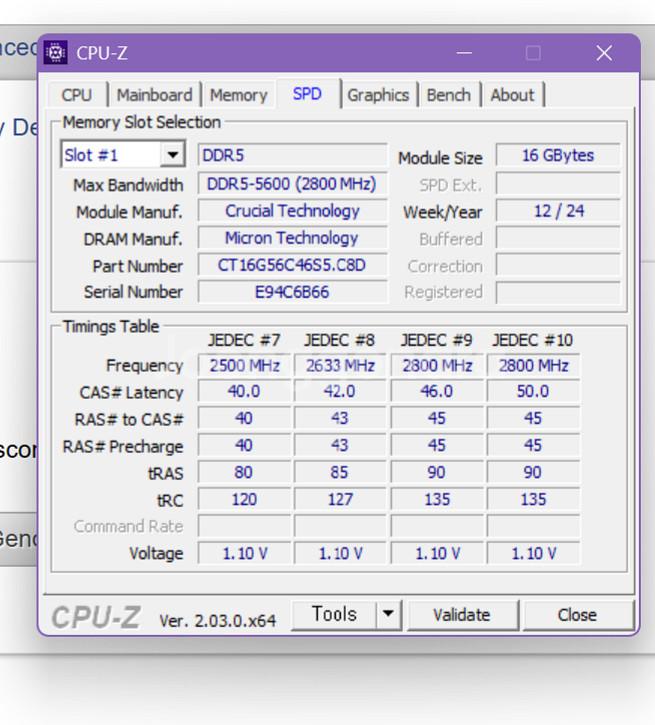This screenshot has width=655, height=725.
Task: Click the Tools button
Action: [334, 614]
